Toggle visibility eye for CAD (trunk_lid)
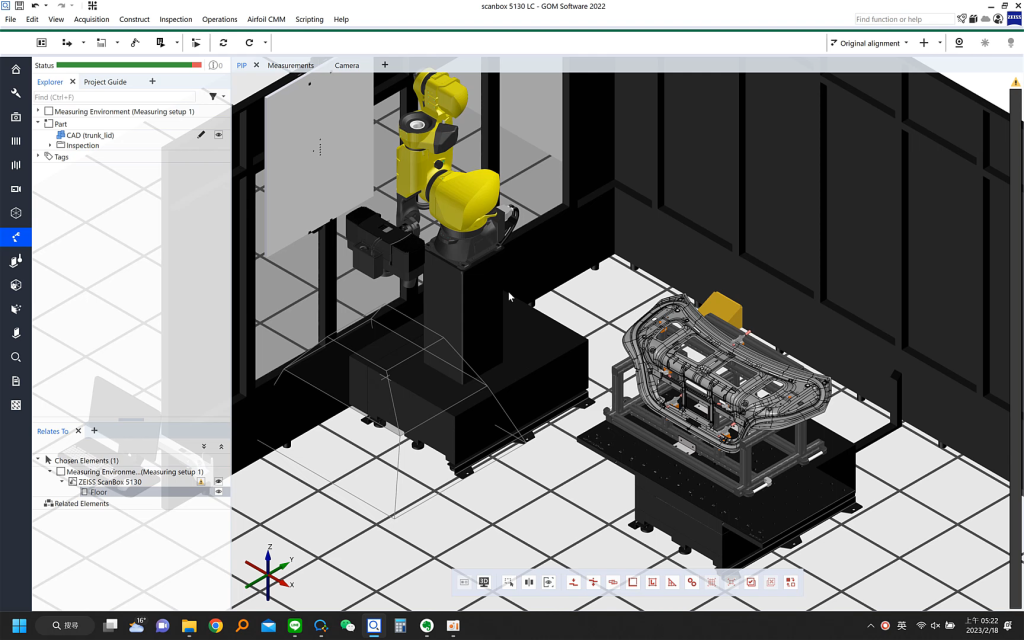The image size is (1024, 640). (x=219, y=135)
